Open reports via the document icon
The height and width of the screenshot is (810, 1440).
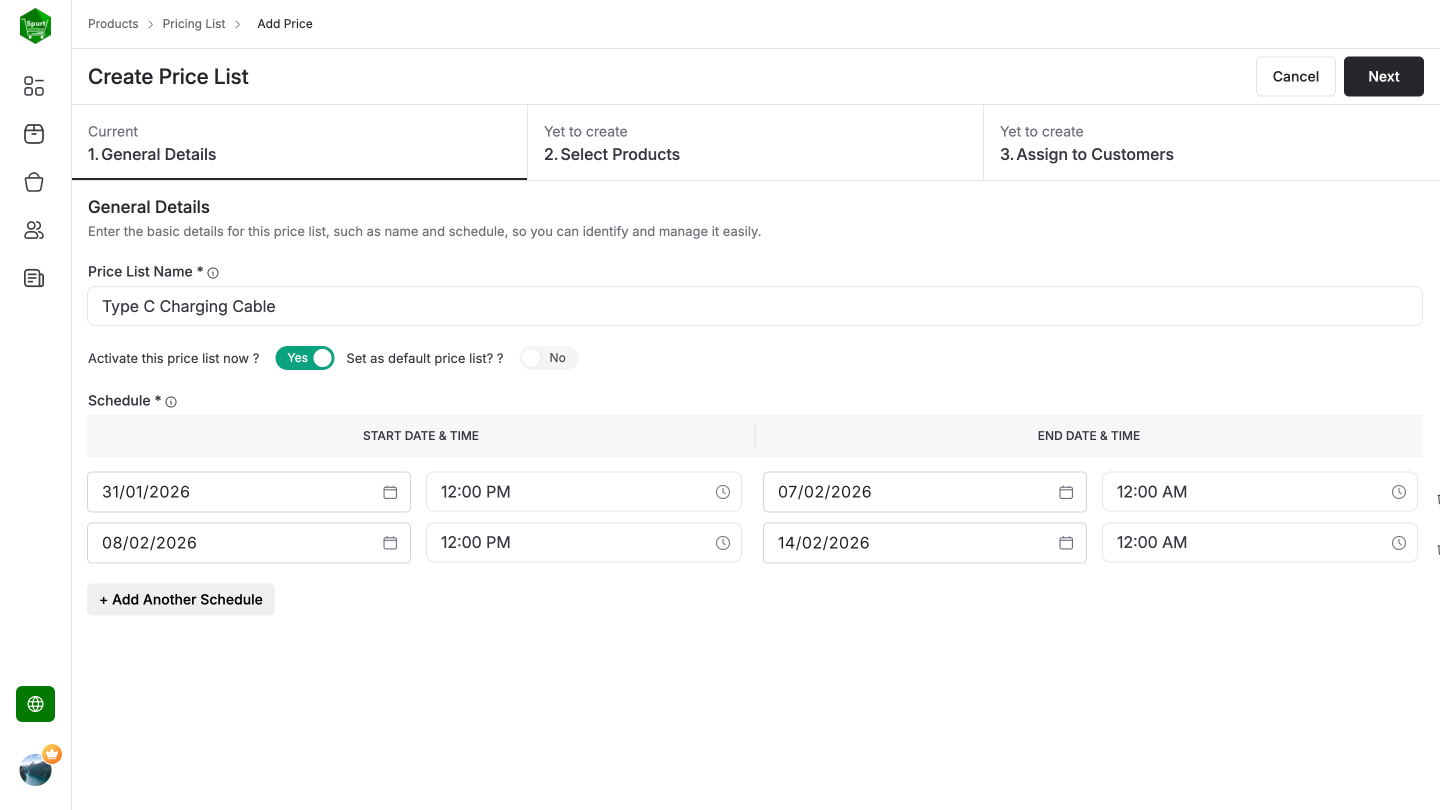[33, 277]
